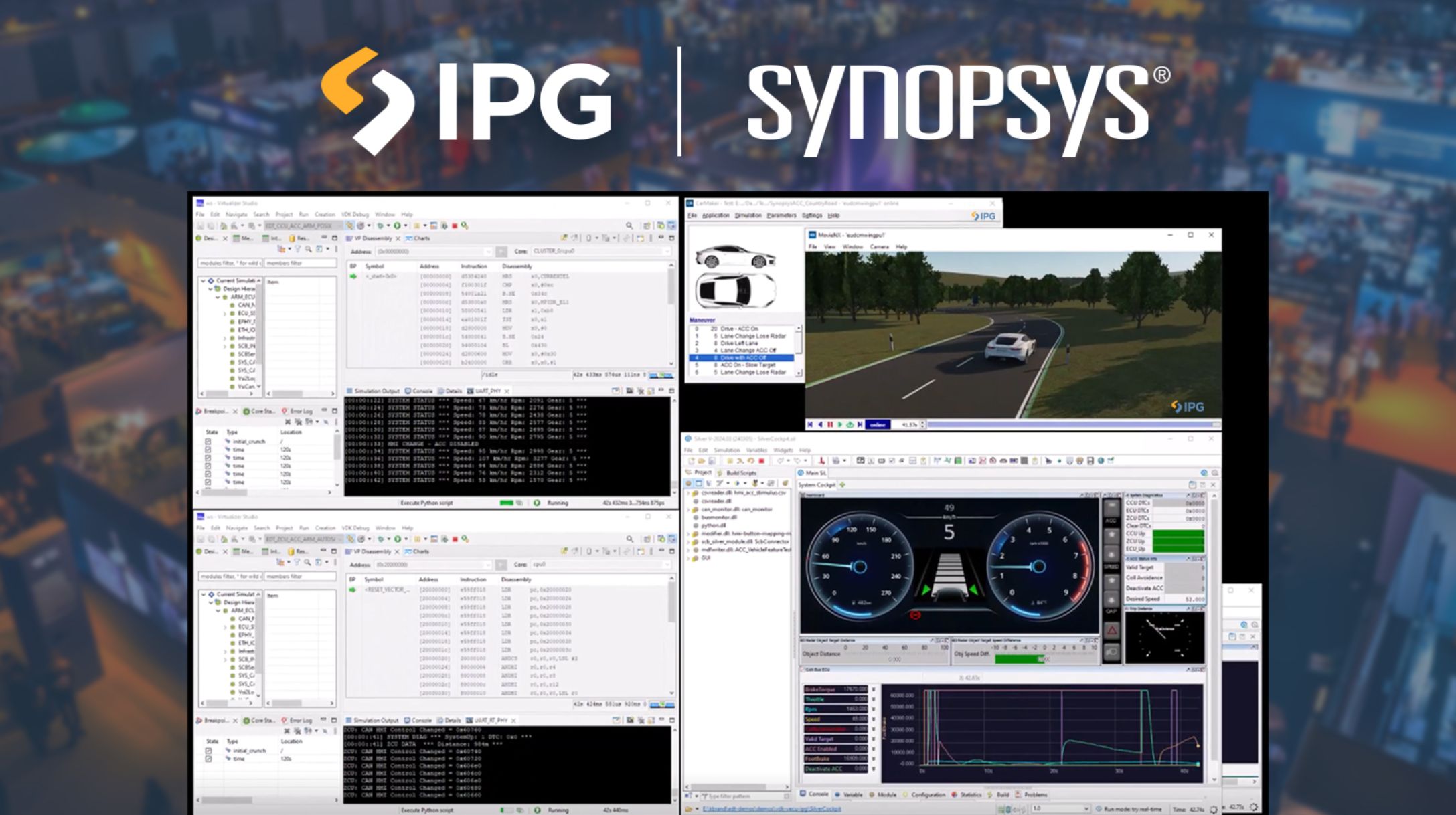Image resolution: width=1456 pixels, height=815 pixels.
Task: Toggle the time breakpoint checkbox in bottom Virtualizer window
Action: (x=208, y=759)
